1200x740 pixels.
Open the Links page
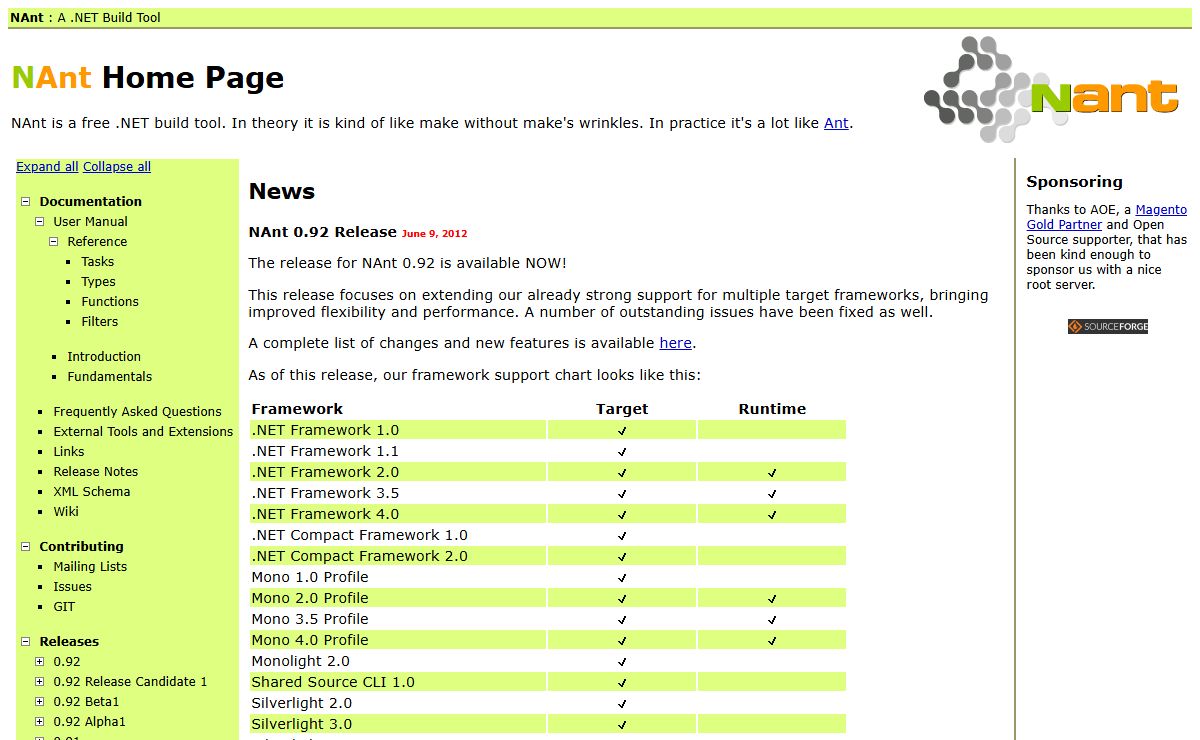tap(69, 451)
